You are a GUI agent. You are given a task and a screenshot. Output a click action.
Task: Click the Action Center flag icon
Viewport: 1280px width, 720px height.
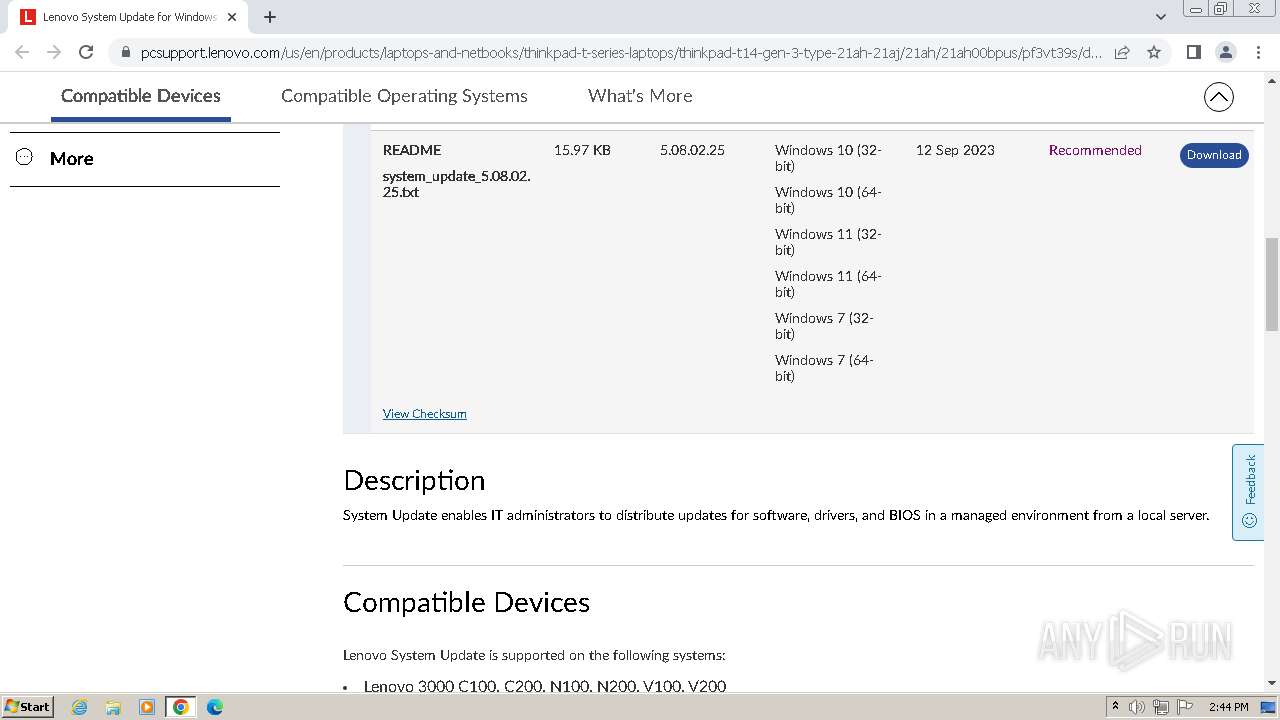click(x=1185, y=707)
